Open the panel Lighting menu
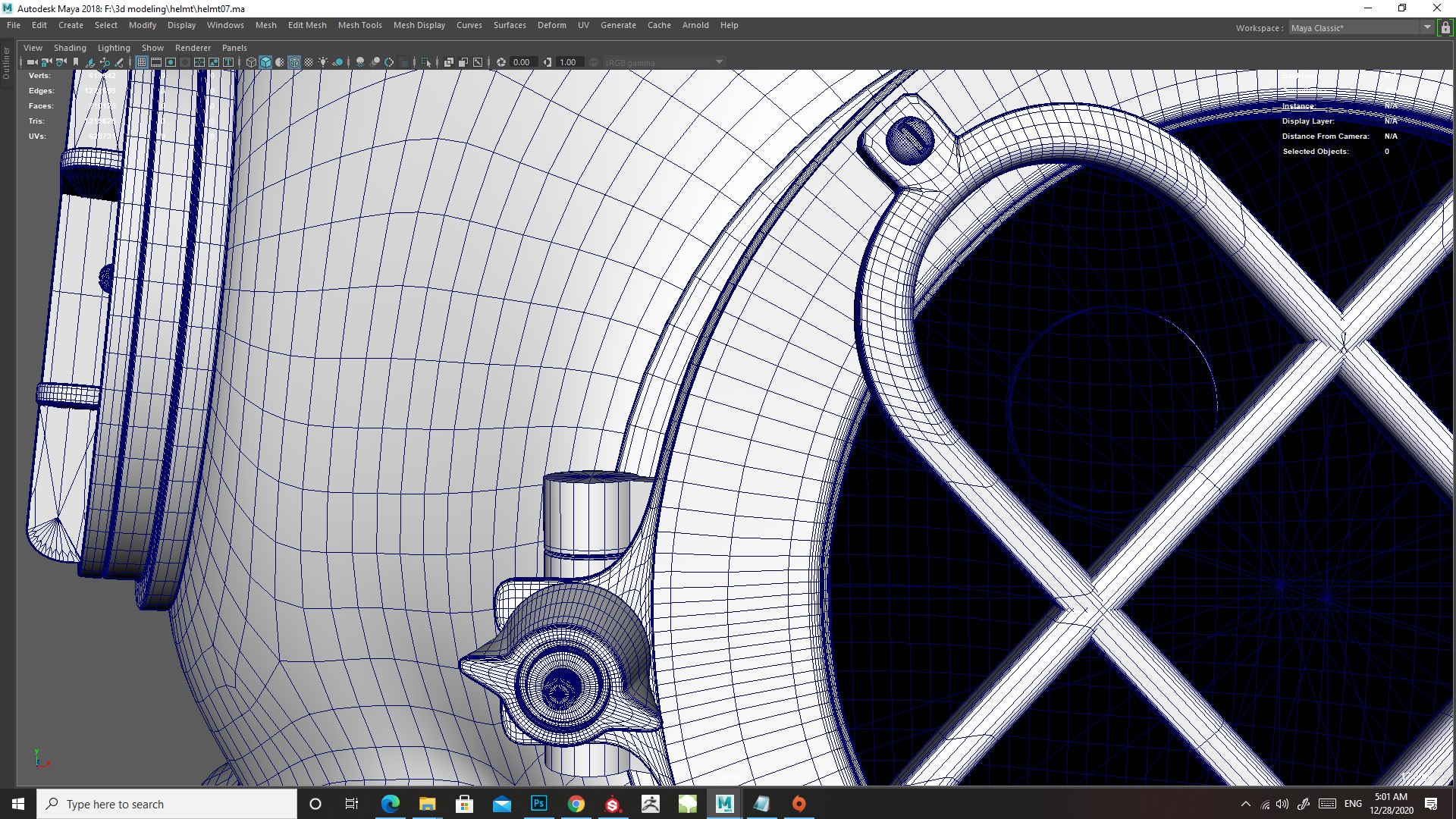The height and width of the screenshot is (819, 1456). pos(114,48)
